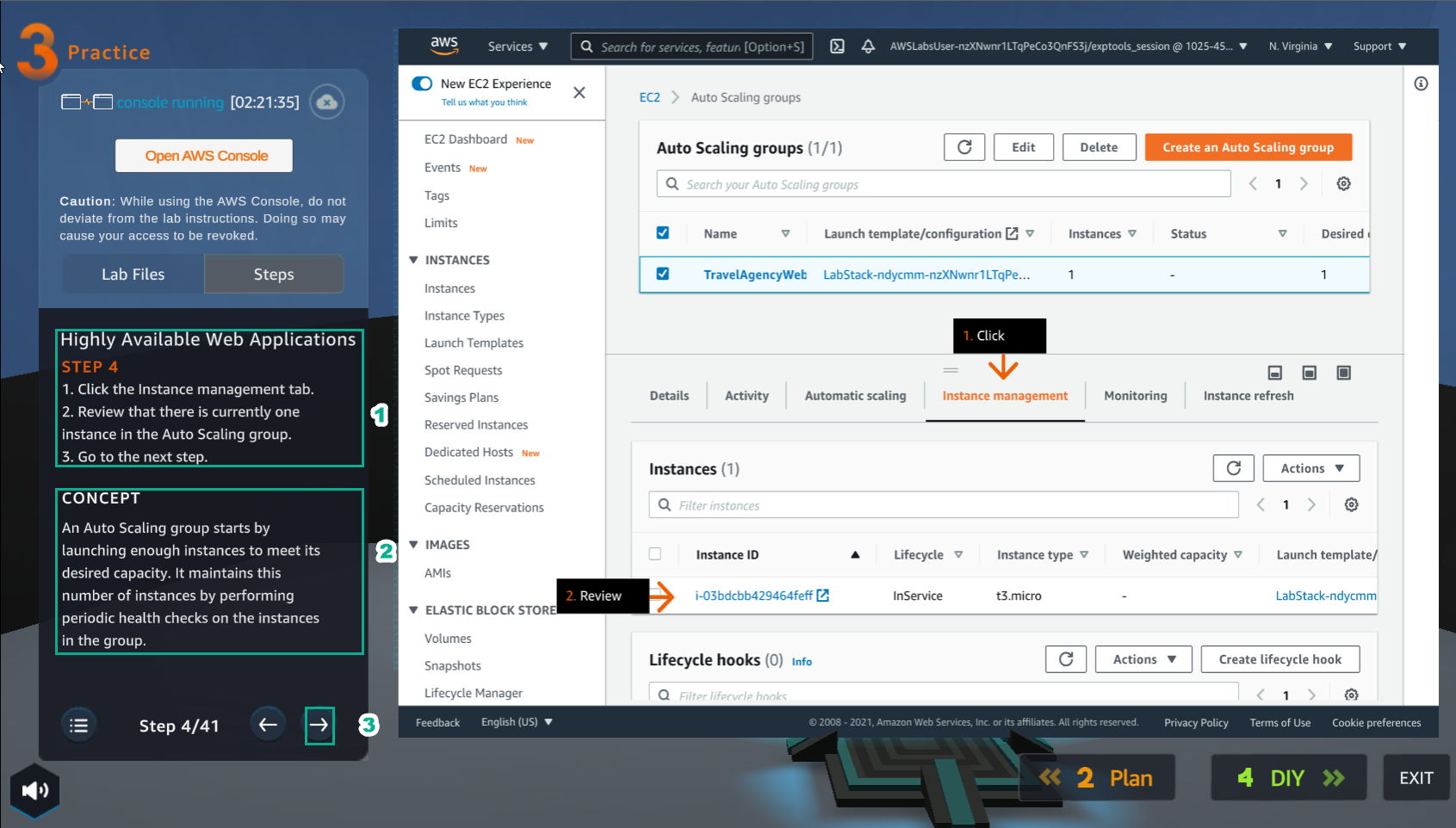Collapse the INSTANCES sidebar section

click(x=413, y=260)
